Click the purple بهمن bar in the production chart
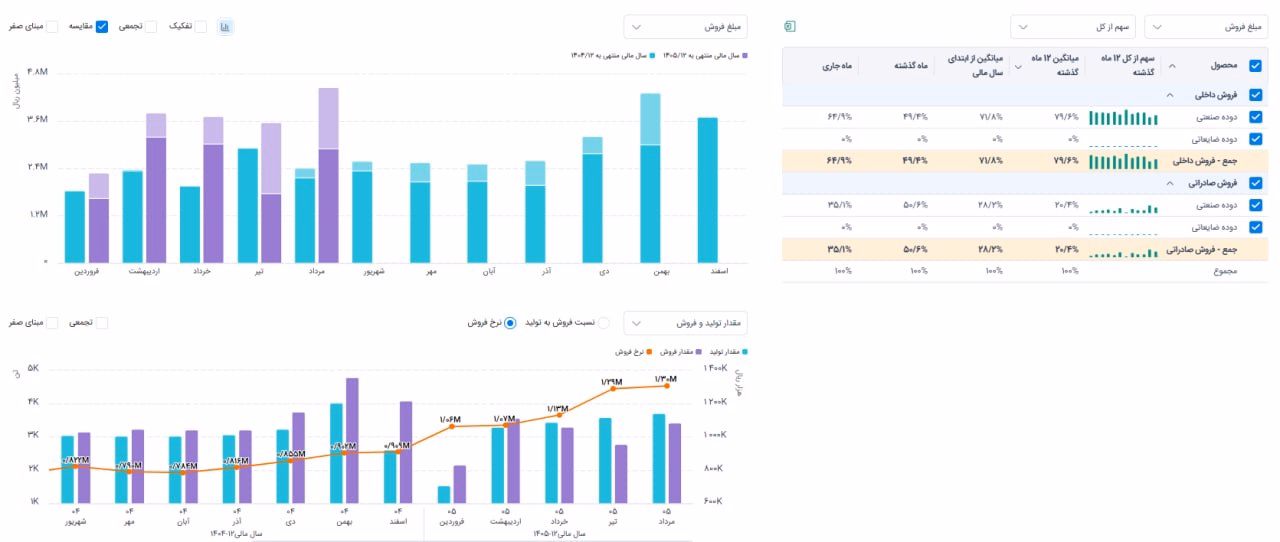 pos(352,440)
